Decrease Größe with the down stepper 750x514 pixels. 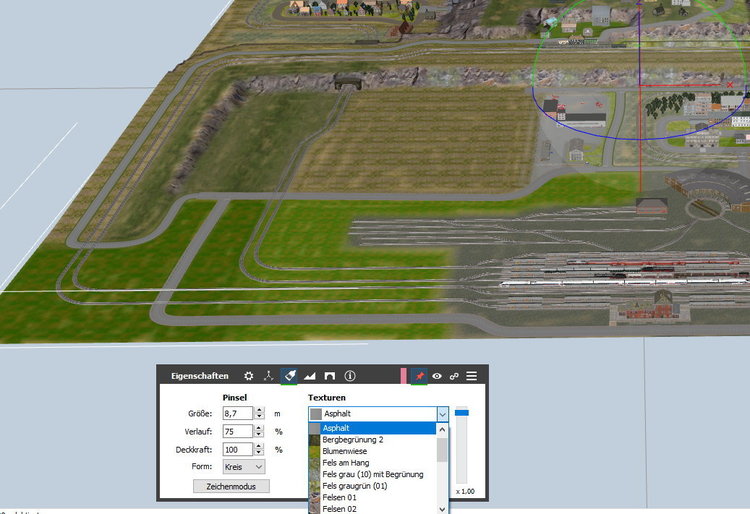(x=259, y=416)
